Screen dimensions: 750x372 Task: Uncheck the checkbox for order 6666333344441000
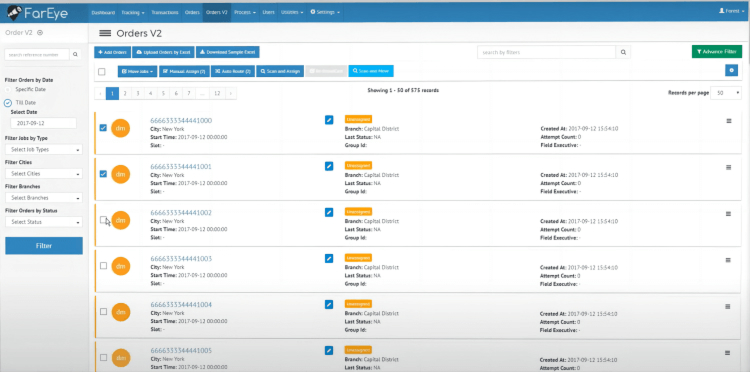pos(103,128)
